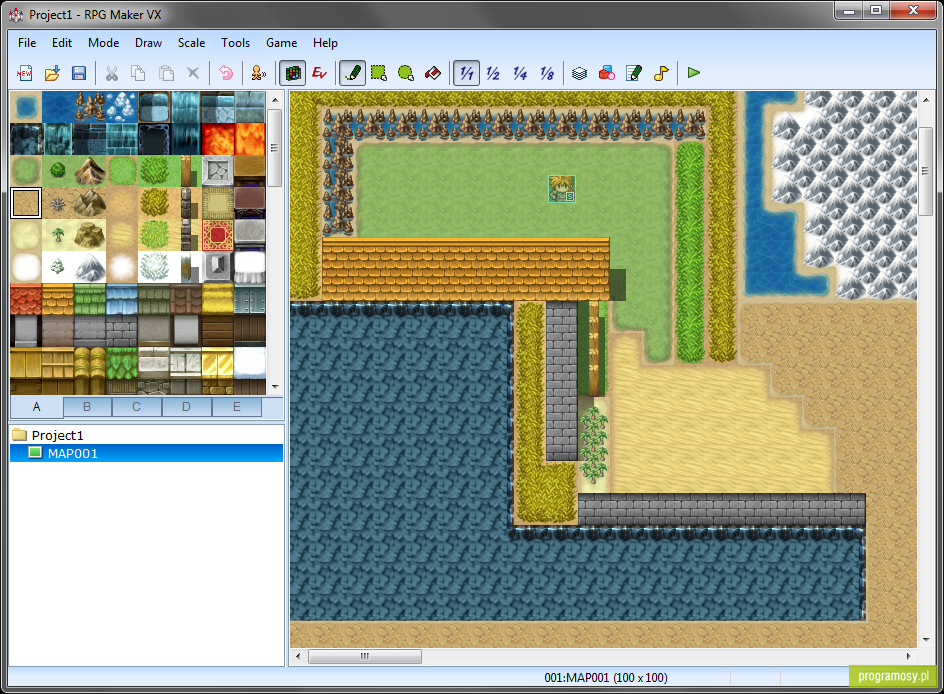
Task: Switch to tileset tab E
Action: [237, 407]
